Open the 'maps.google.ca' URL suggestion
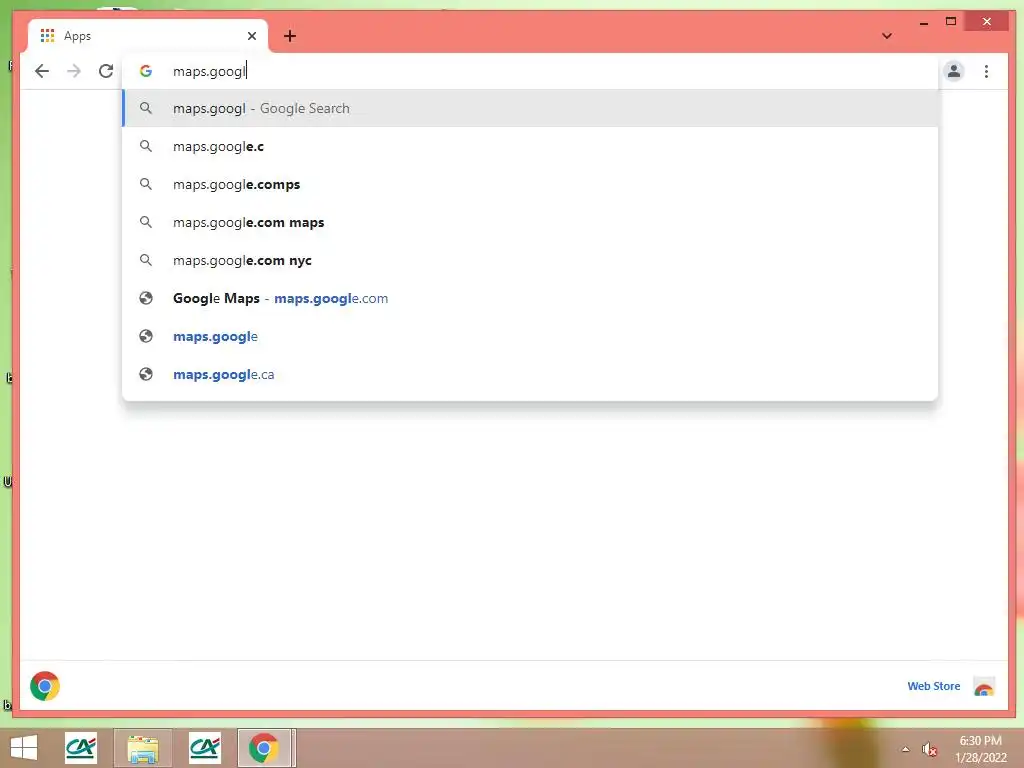The image size is (1024, 768). [530, 374]
